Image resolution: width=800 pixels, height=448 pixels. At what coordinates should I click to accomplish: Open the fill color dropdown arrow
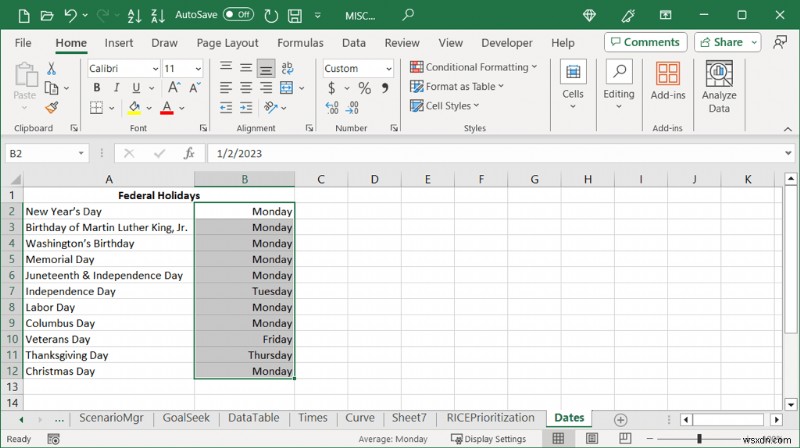click(x=149, y=108)
